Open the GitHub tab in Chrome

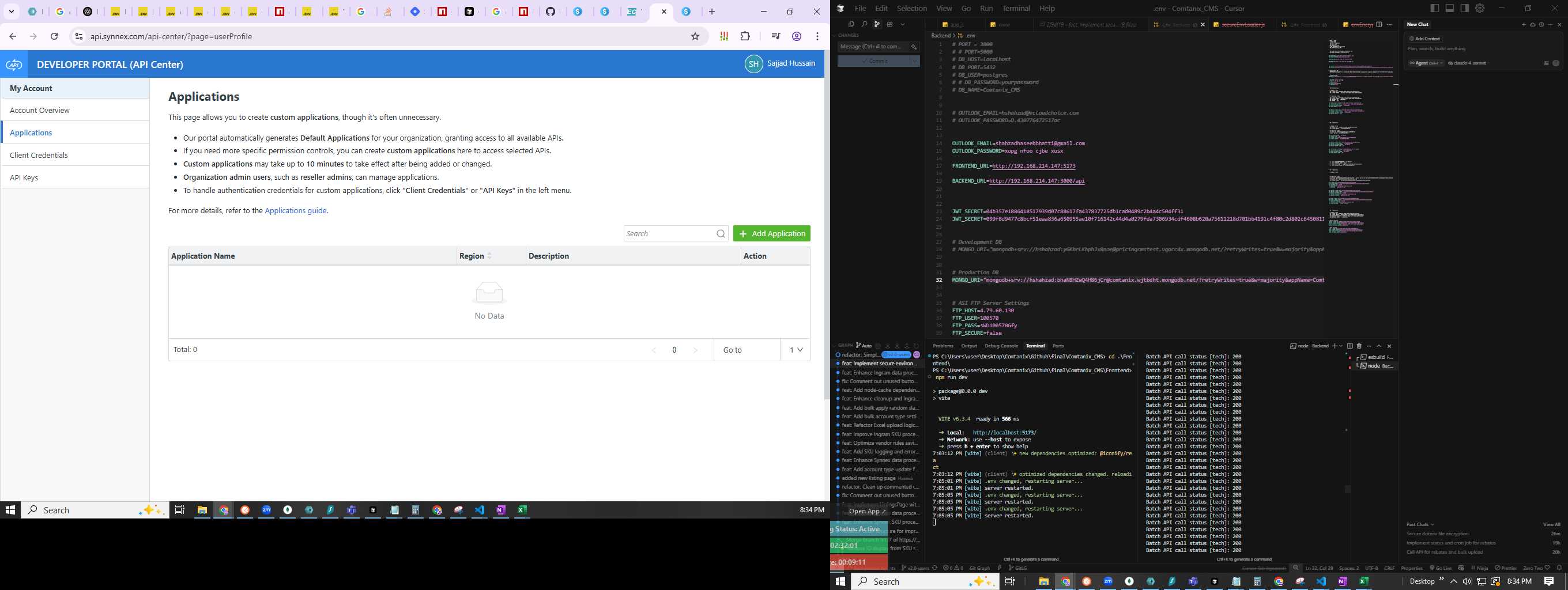(x=551, y=12)
